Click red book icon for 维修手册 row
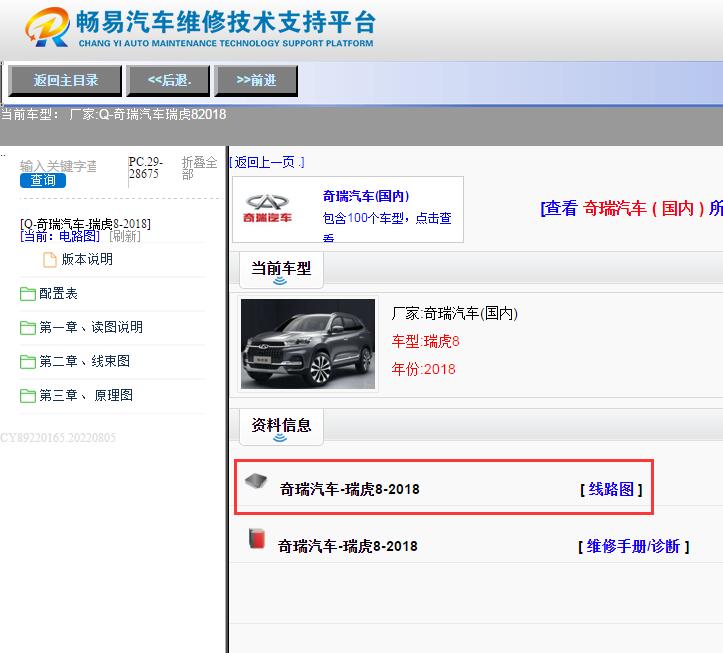Screen dimensions: 723x653 coord(257,539)
